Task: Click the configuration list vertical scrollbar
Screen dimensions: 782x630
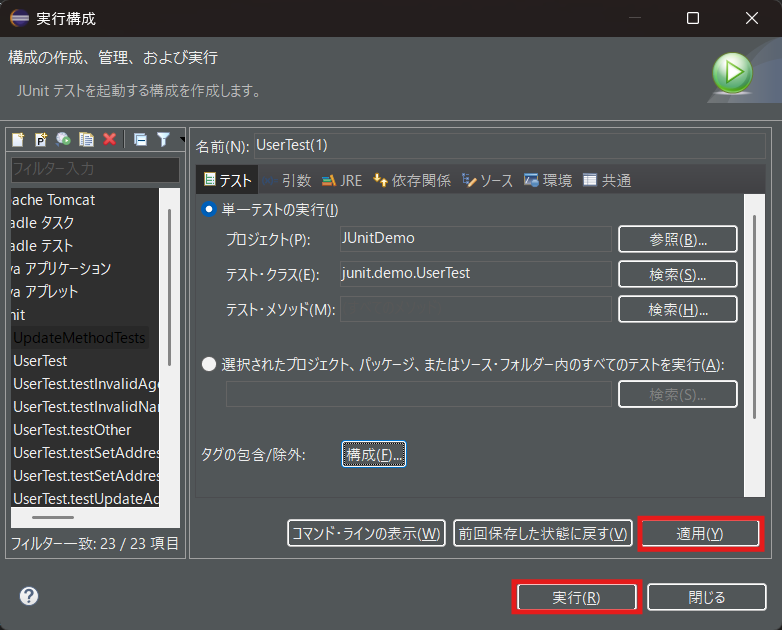Action: (x=170, y=287)
